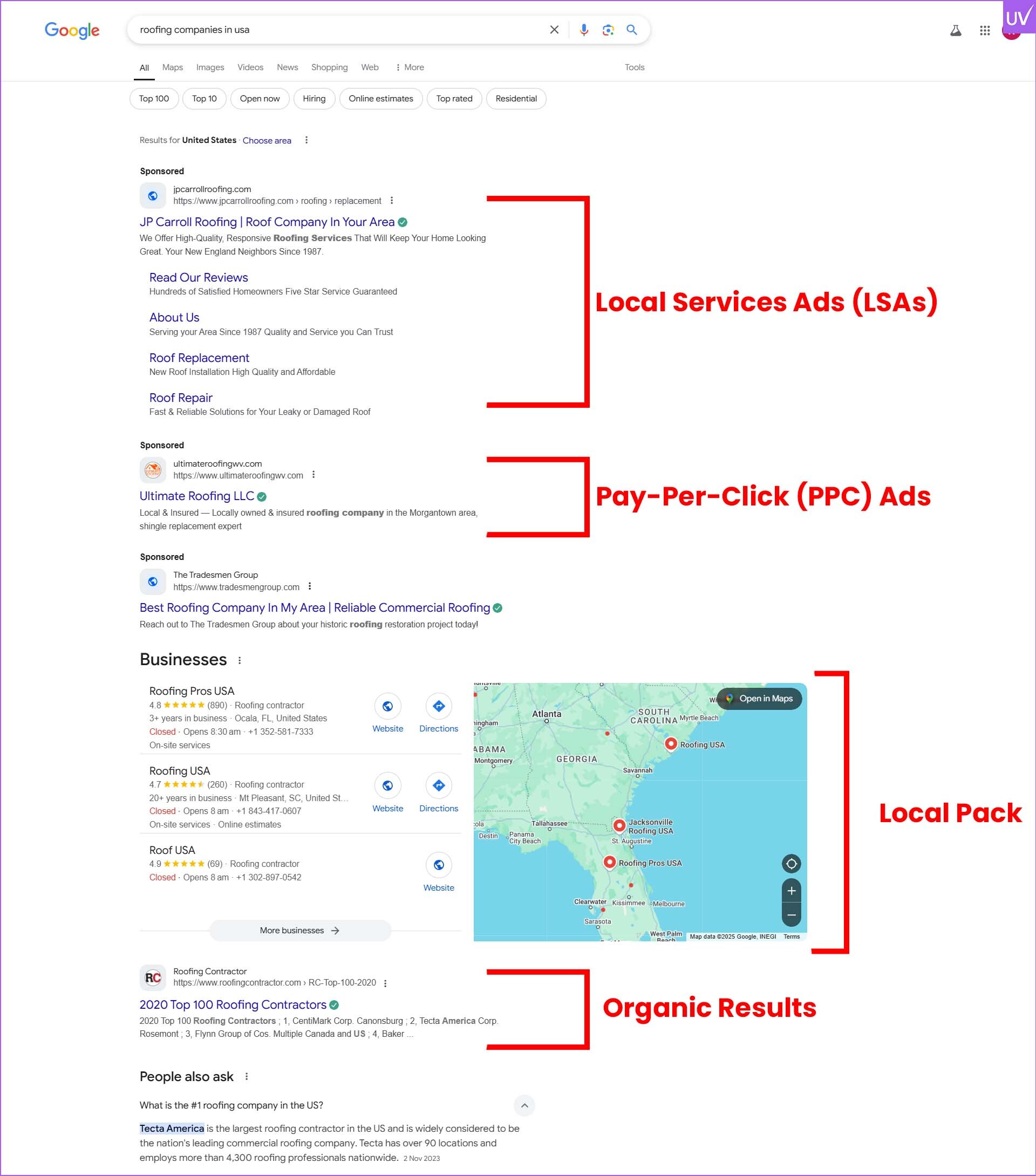Click the More businesses button
This screenshot has width=1036, height=1176.
click(x=300, y=931)
